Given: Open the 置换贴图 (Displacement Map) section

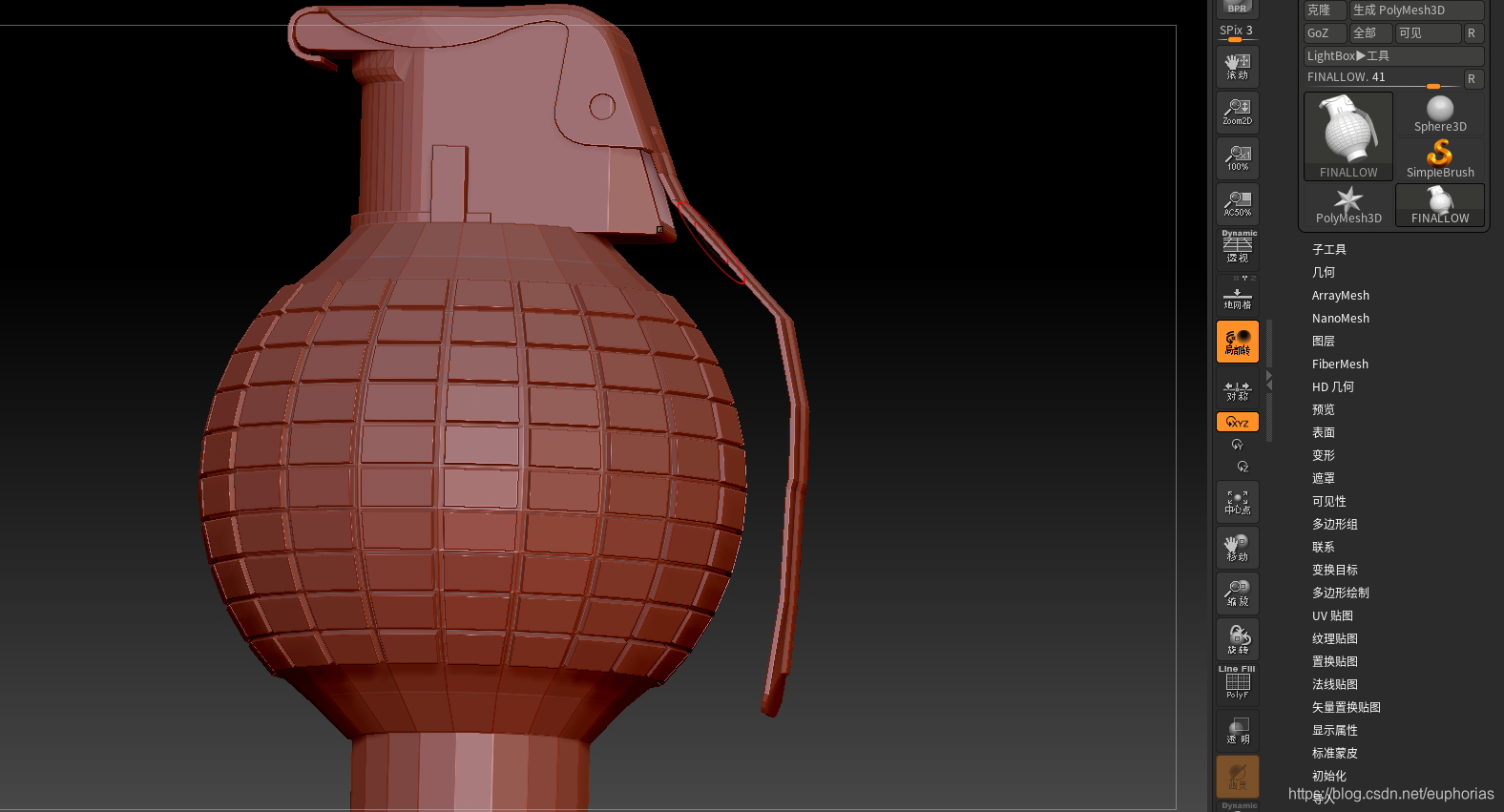Looking at the screenshot, I should (1335, 661).
